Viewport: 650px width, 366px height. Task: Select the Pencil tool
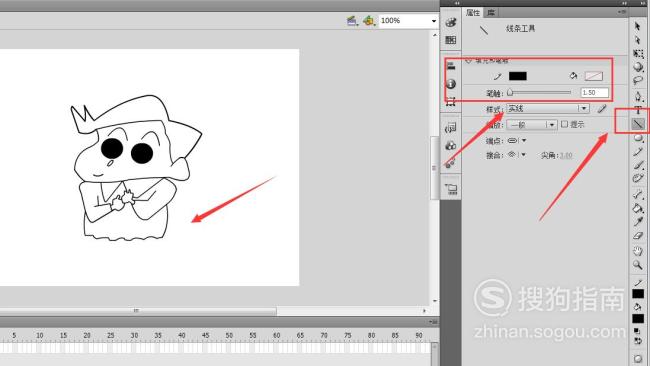638,152
